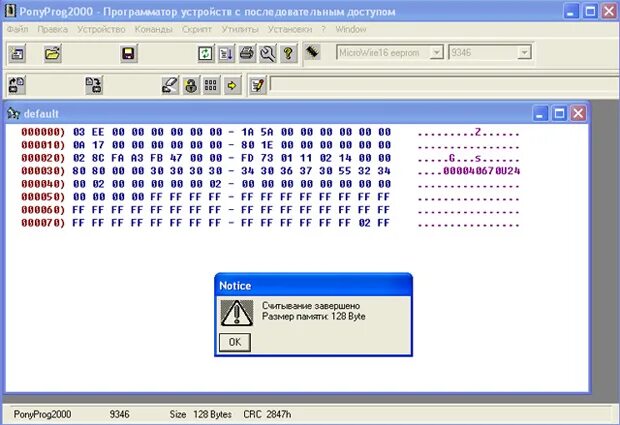
Task: Click CRC 2847h in status bar
Action: [x=267, y=414]
